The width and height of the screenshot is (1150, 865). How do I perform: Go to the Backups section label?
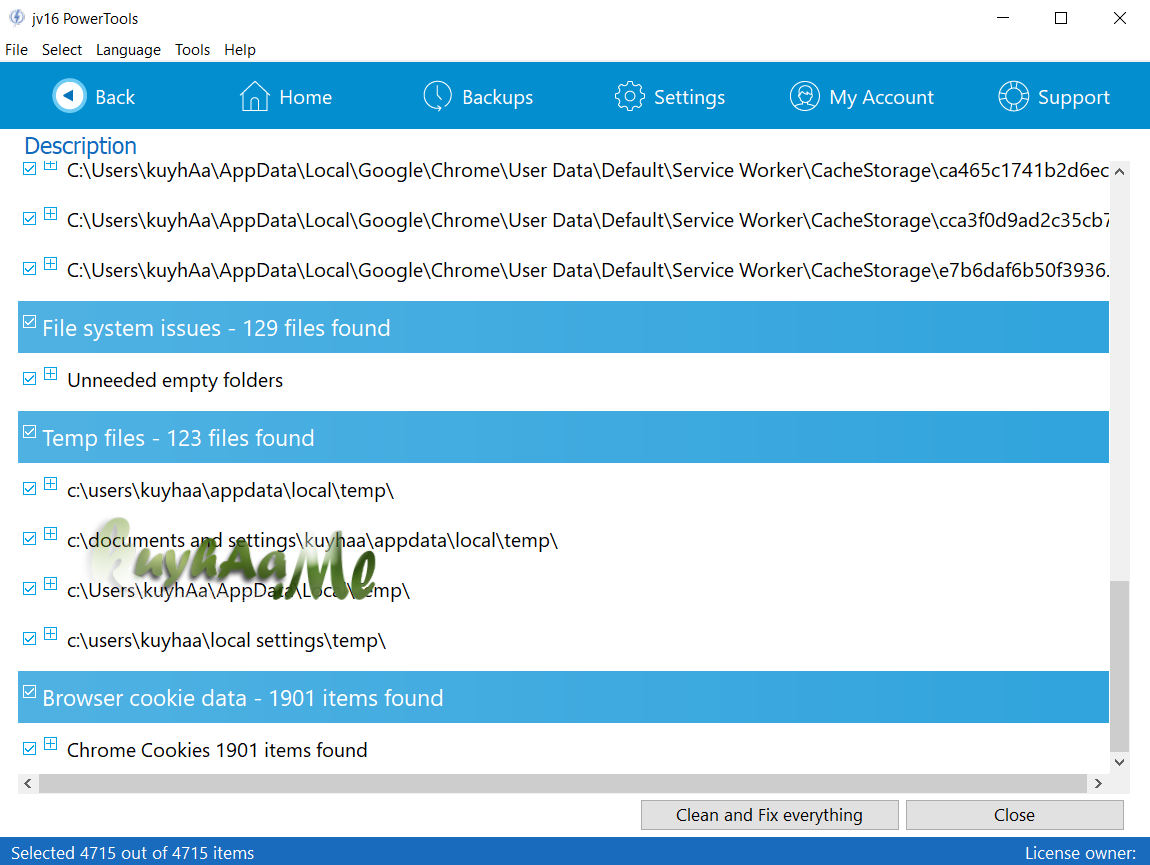point(497,97)
